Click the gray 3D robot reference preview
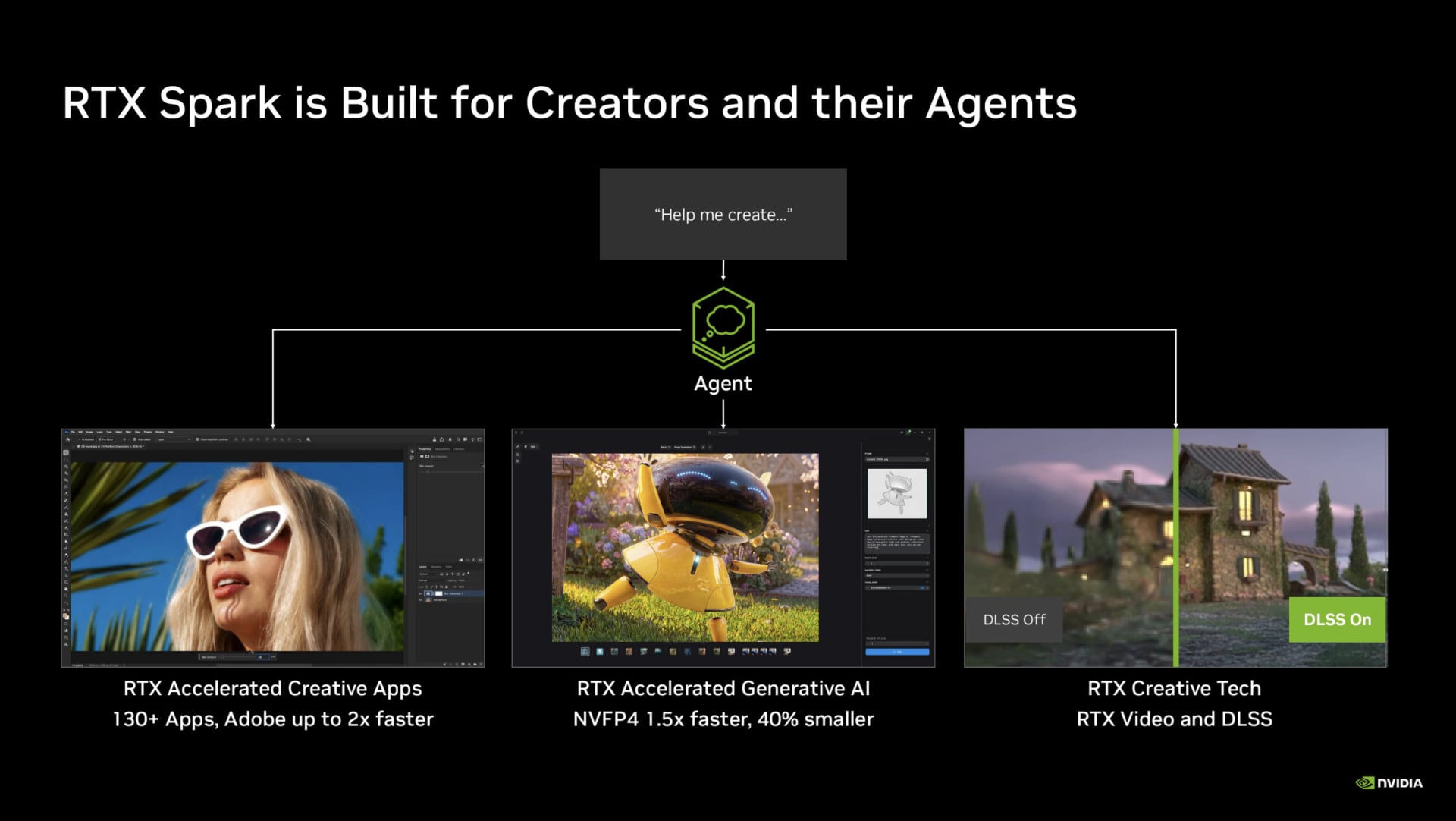This screenshot has width=1456, height=821. coord(897,493)
